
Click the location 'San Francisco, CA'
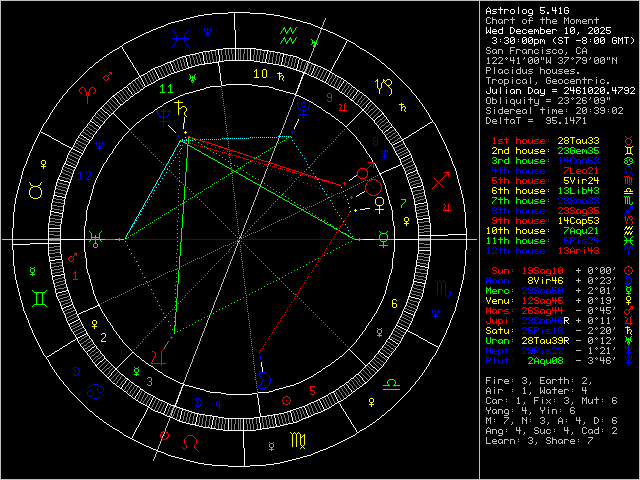pyautogui.click(x=536, y=51)
